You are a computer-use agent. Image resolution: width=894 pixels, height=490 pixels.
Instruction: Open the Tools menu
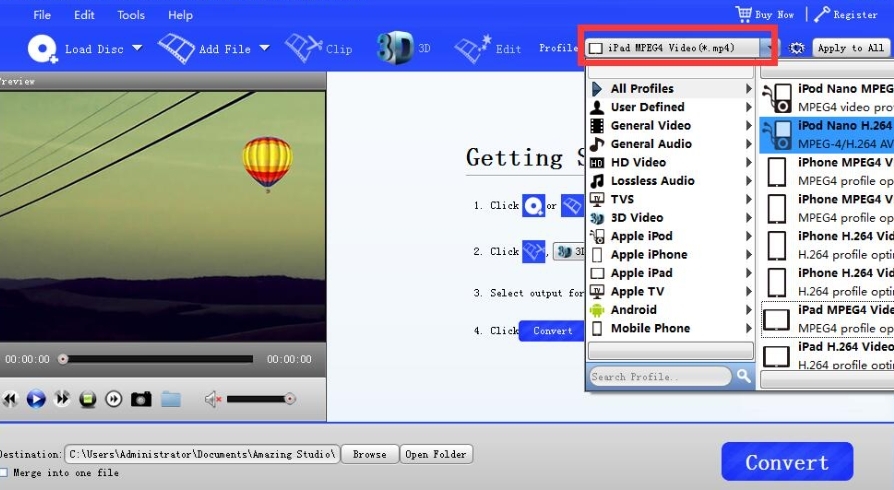(x=131, y=15)
